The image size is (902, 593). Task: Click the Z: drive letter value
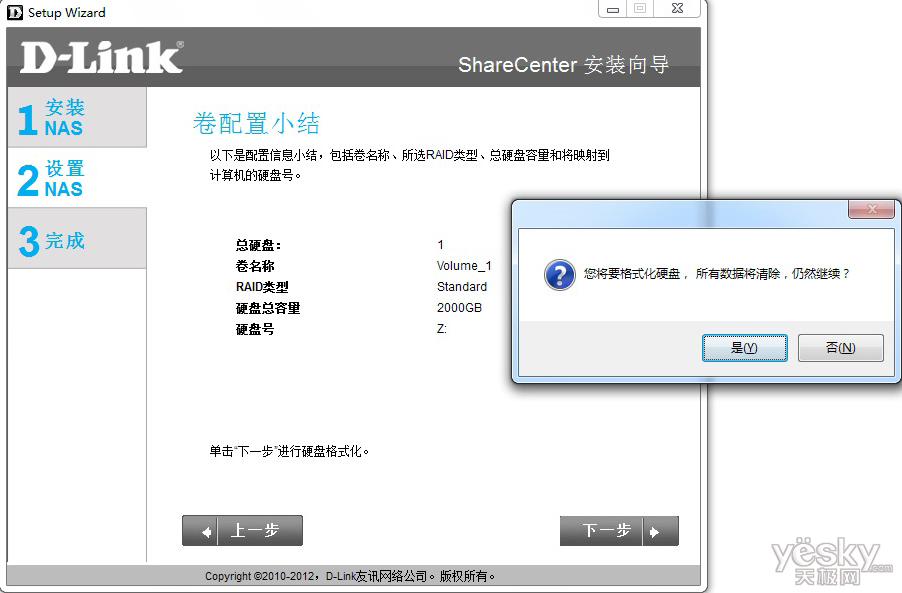(x=441, y=329)
